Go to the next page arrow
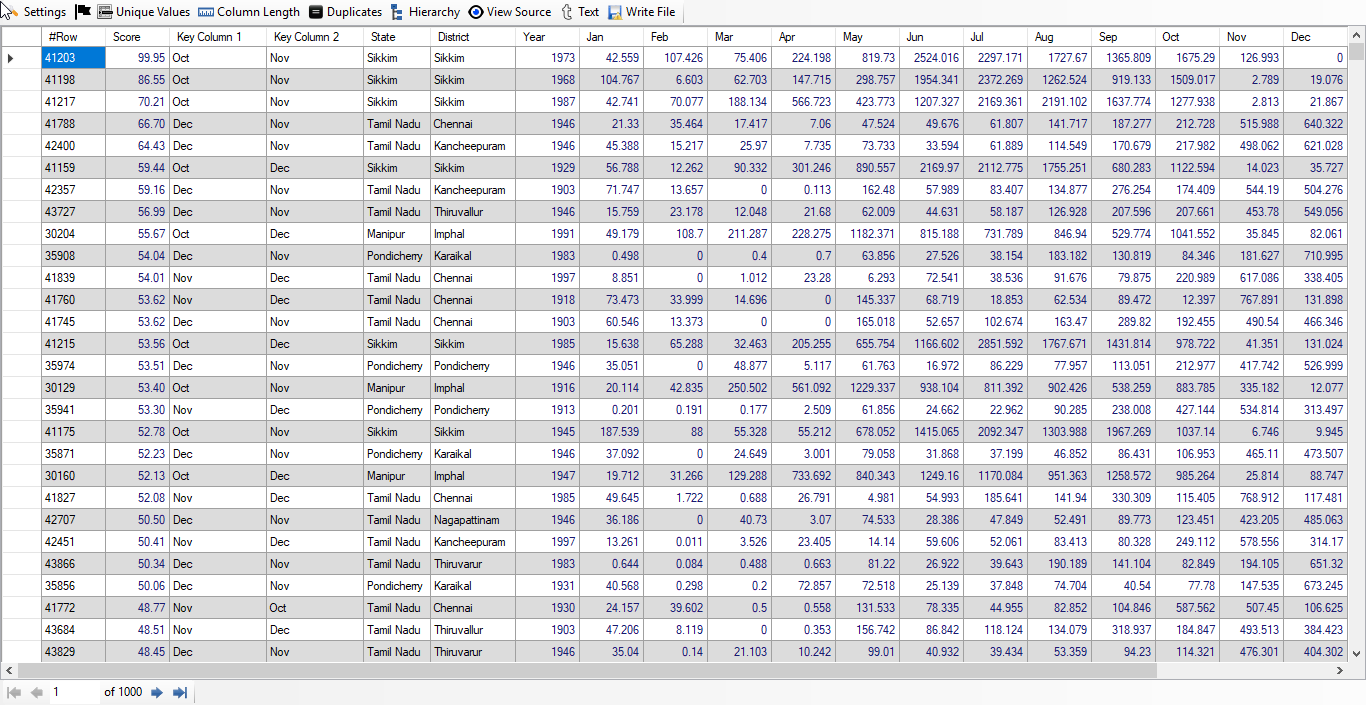The height and width of the screenshot is (705, 1366). (157, 692)
